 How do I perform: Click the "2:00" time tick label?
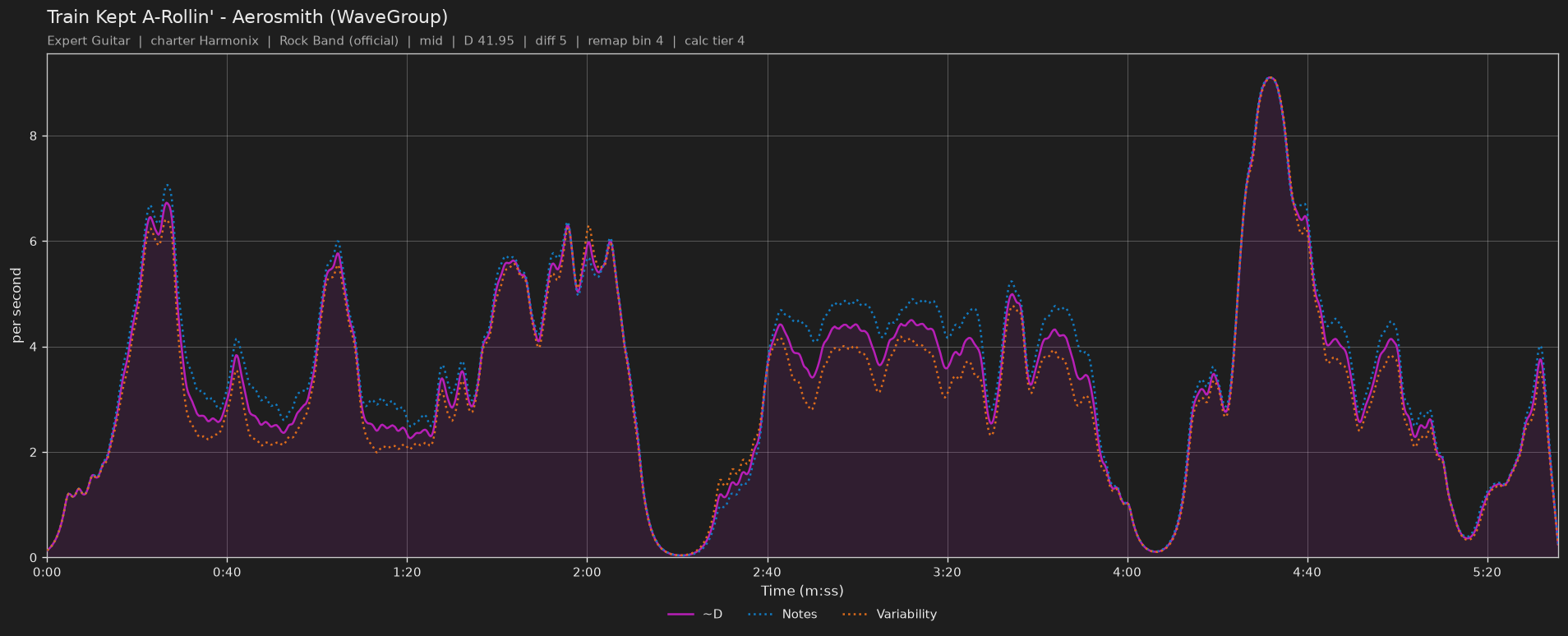tap(587, 572)
